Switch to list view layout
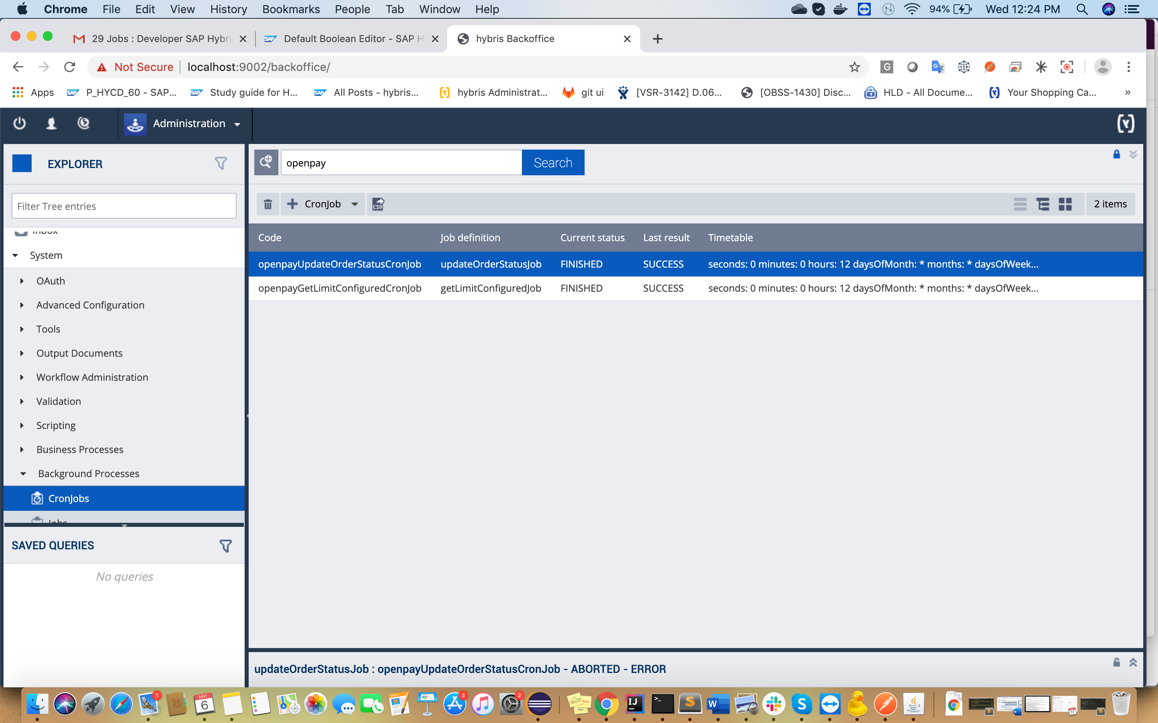 coord(1020,204)
